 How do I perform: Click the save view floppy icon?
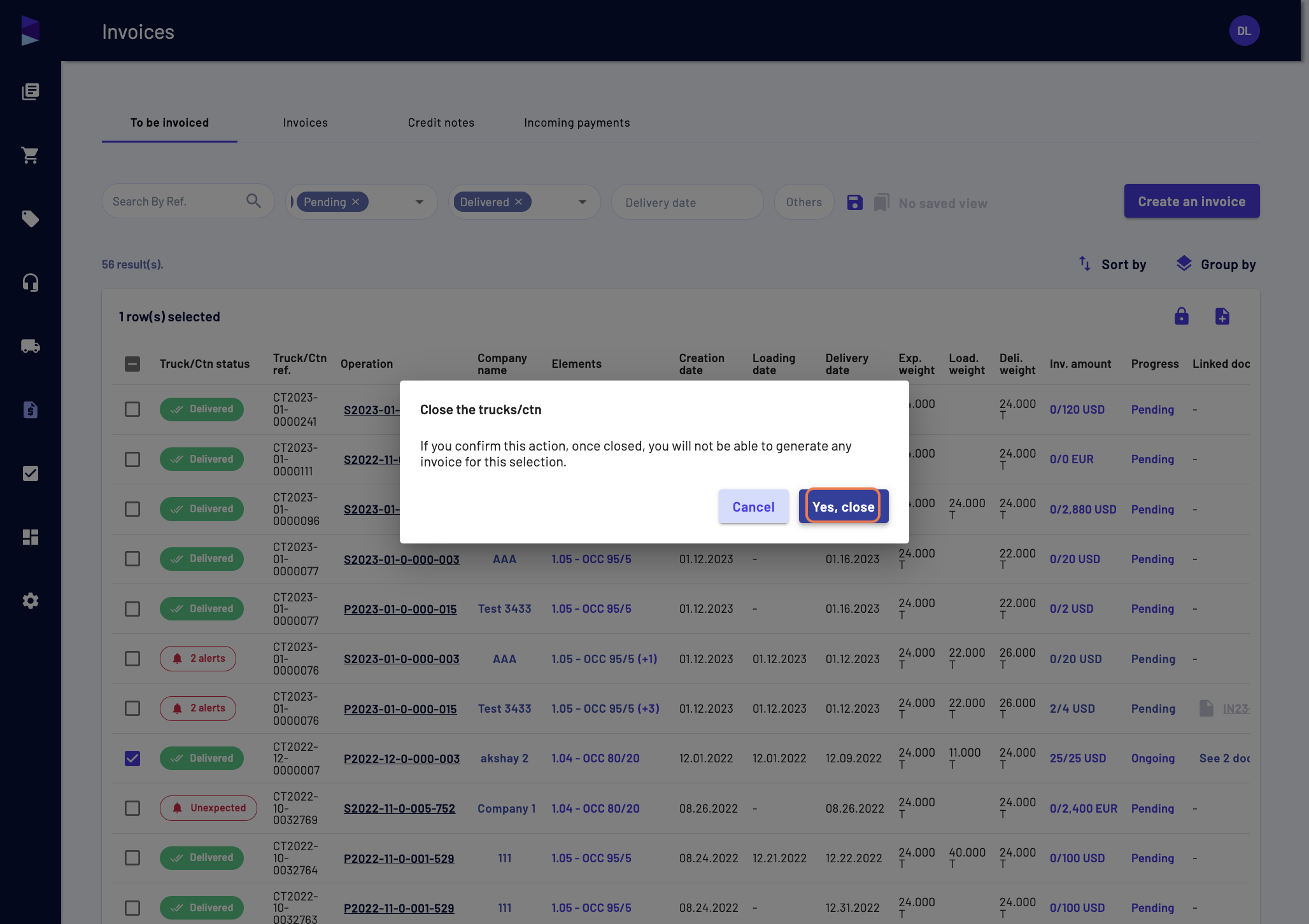click(855, 202)
